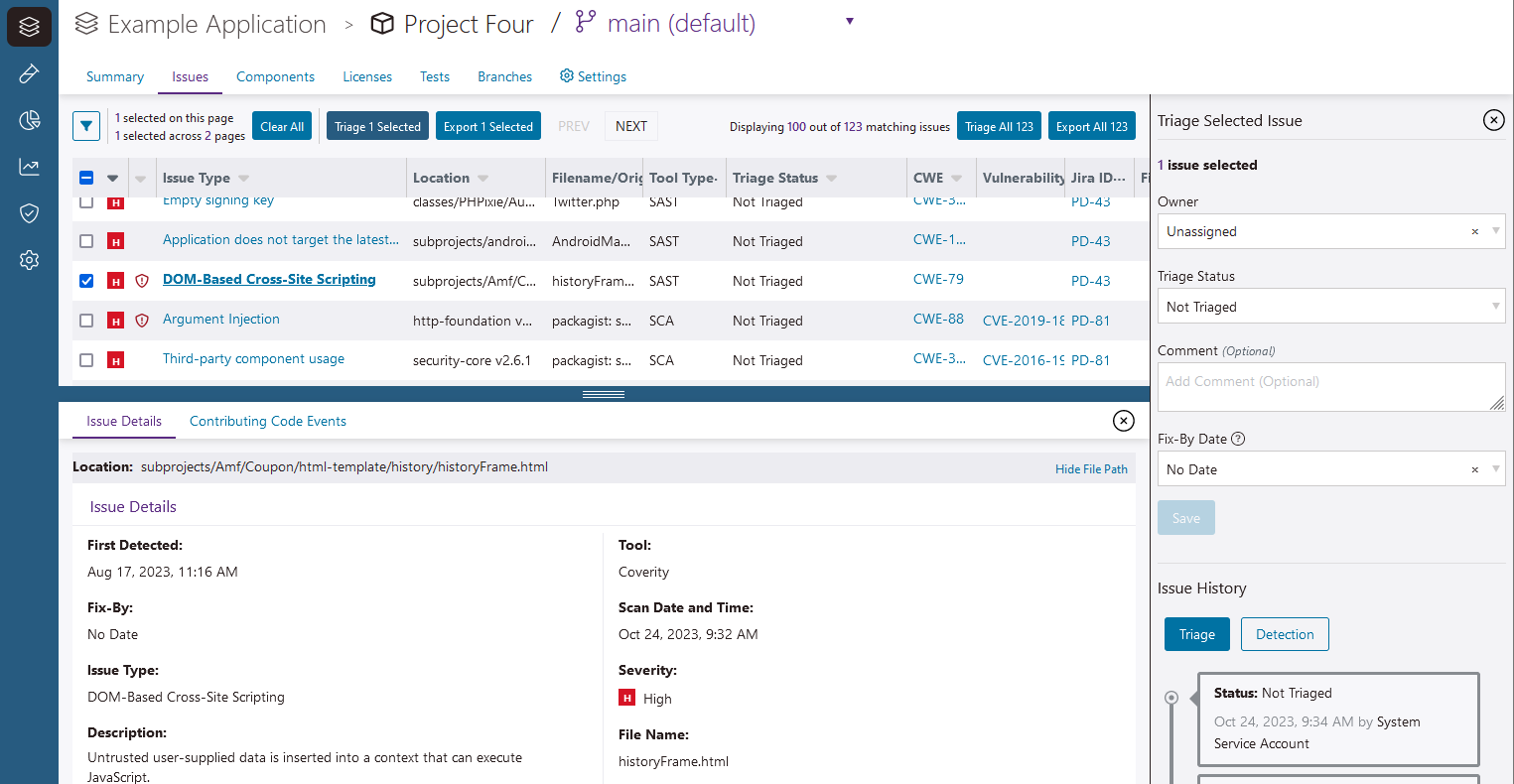Toggle the select-all checkbox in the header
1514x784 pixels.
[85, 177]
